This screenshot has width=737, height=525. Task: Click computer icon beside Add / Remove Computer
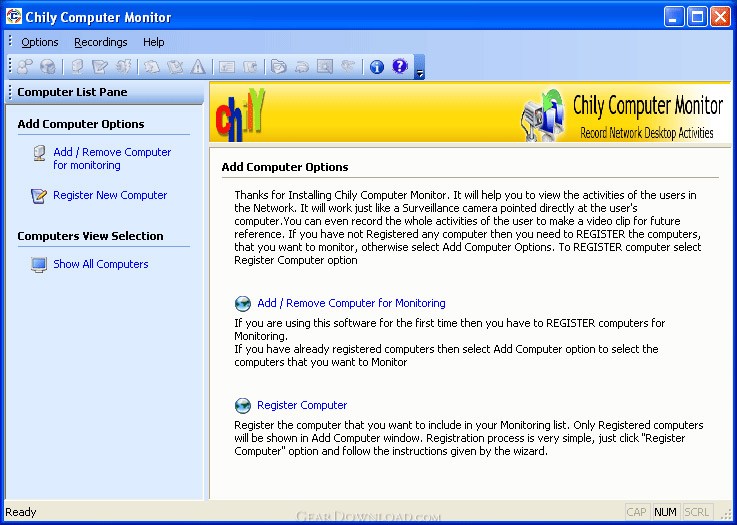click(x=39, y=153)
